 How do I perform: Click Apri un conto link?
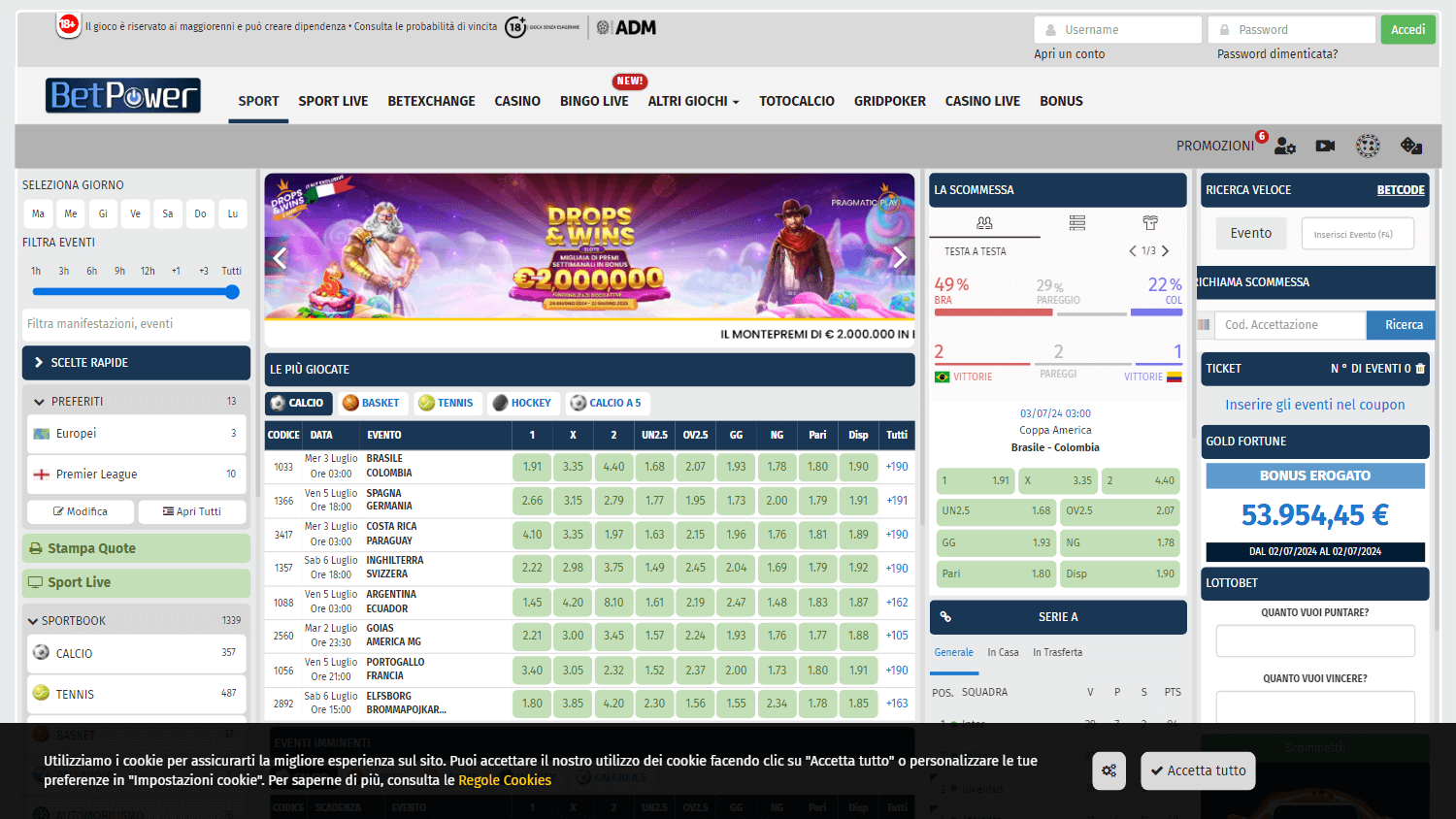1070,54
